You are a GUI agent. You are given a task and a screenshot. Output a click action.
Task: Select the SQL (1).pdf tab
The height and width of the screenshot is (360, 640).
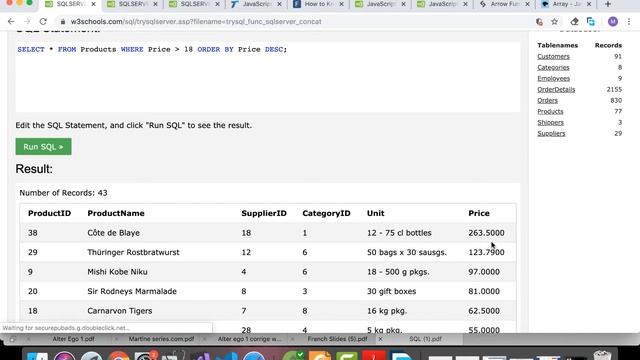(x=425, y=339)
